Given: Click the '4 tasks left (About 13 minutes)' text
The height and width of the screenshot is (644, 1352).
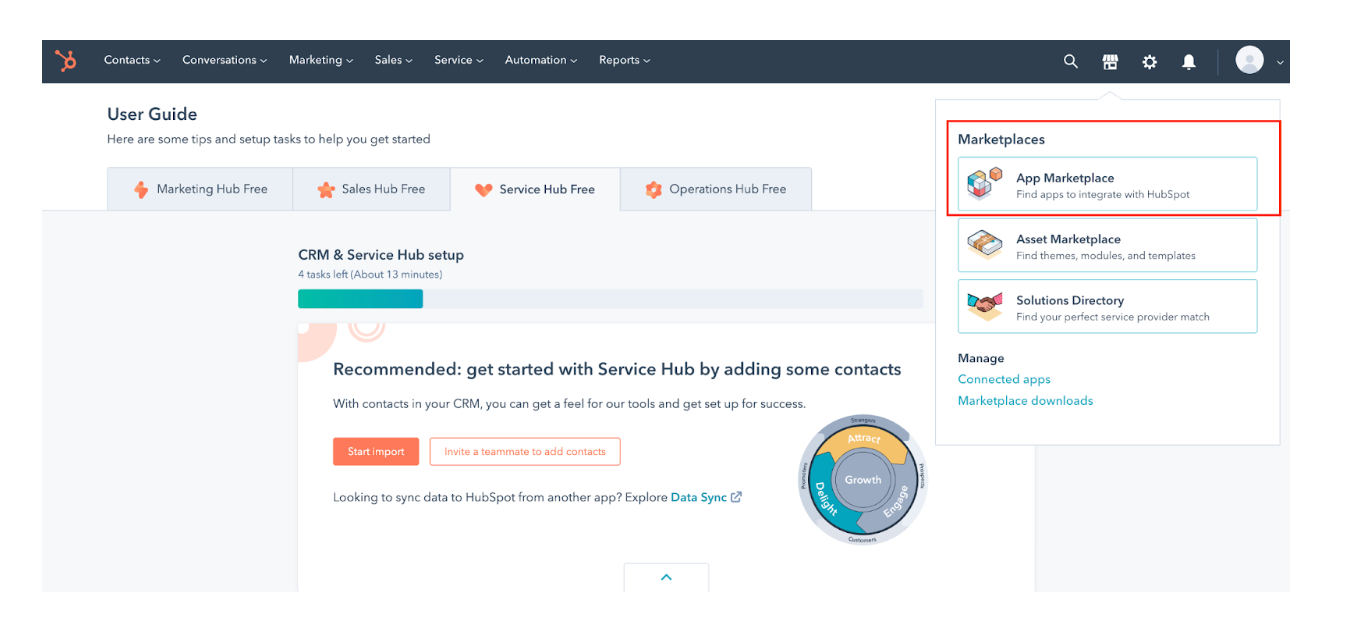Looking at the screenshot, I should point(370,274).
